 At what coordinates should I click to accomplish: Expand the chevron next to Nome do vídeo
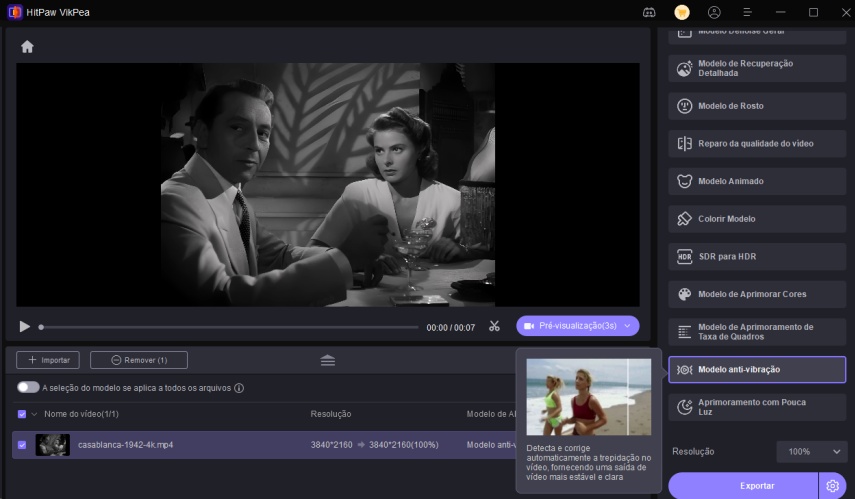click(34, 414)
